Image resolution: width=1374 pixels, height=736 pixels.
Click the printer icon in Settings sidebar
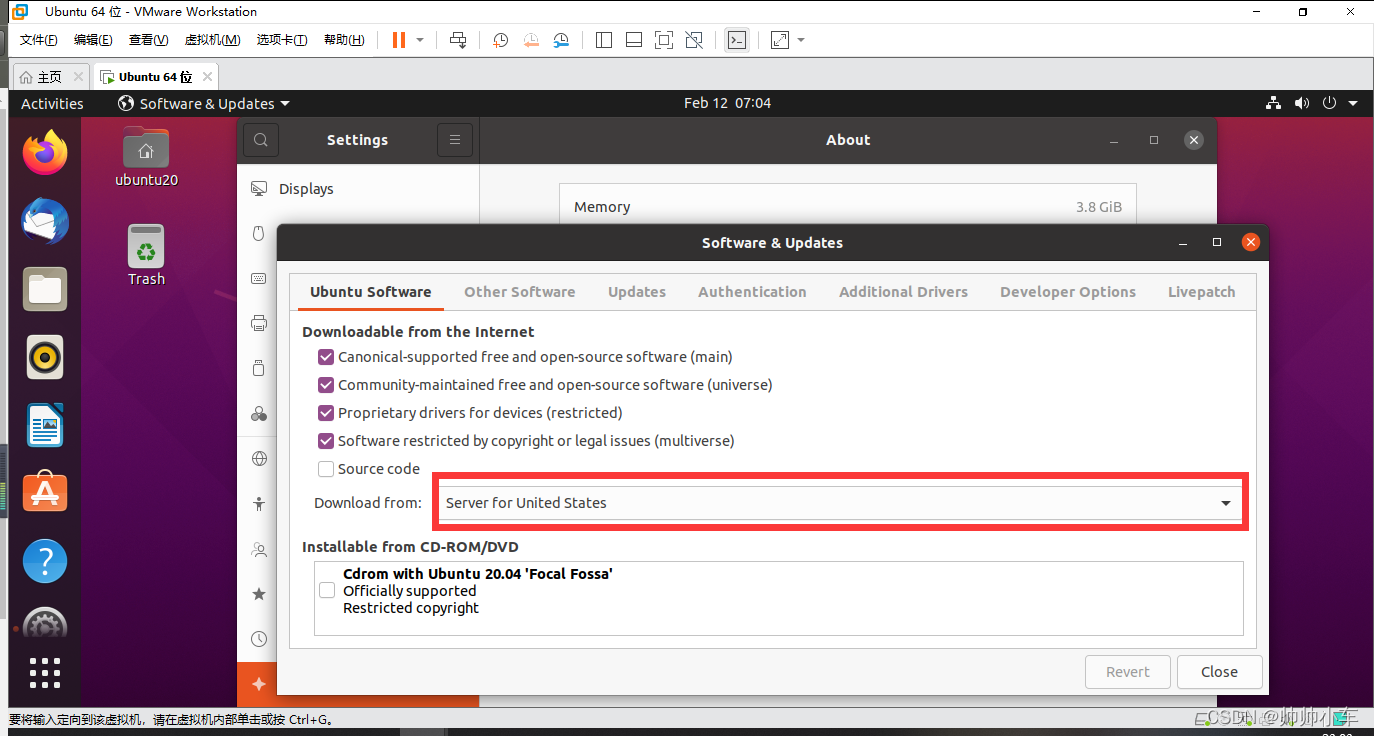(x=259, y=323)
